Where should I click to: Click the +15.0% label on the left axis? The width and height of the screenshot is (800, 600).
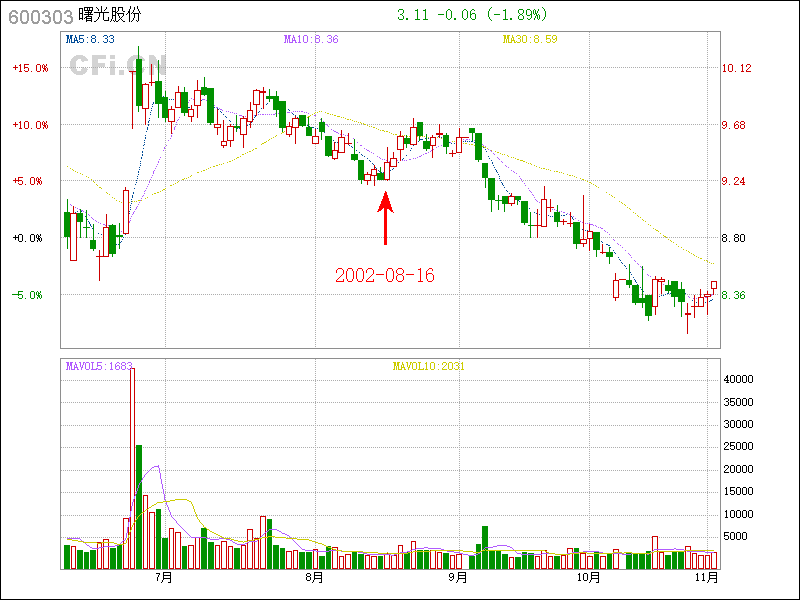point(30,68)
